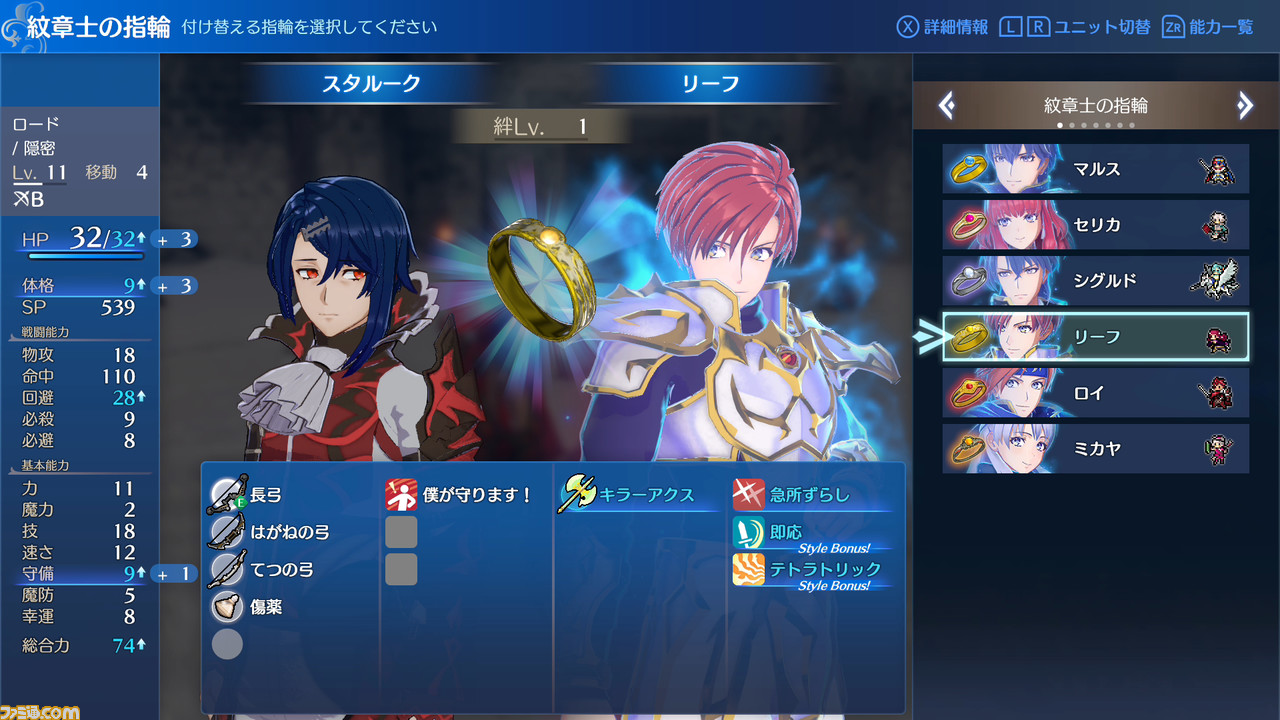1280x720 pixels.
Task: Click the X 詳細情報 button
Action: 942,27
